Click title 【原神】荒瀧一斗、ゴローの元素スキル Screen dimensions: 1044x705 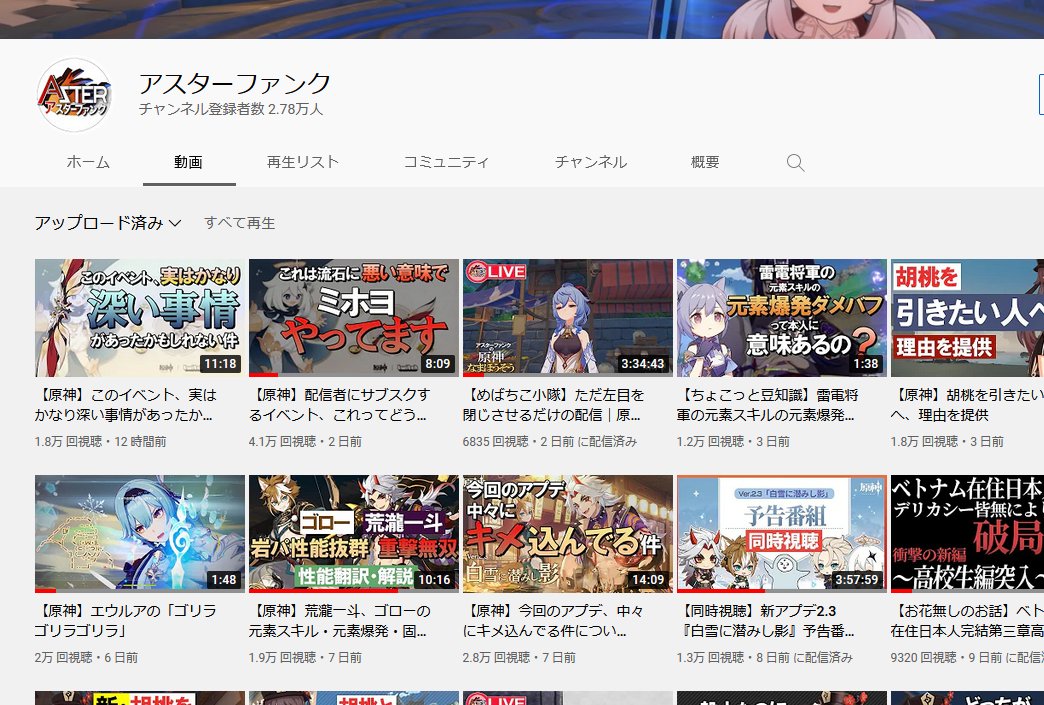[340, 620]
